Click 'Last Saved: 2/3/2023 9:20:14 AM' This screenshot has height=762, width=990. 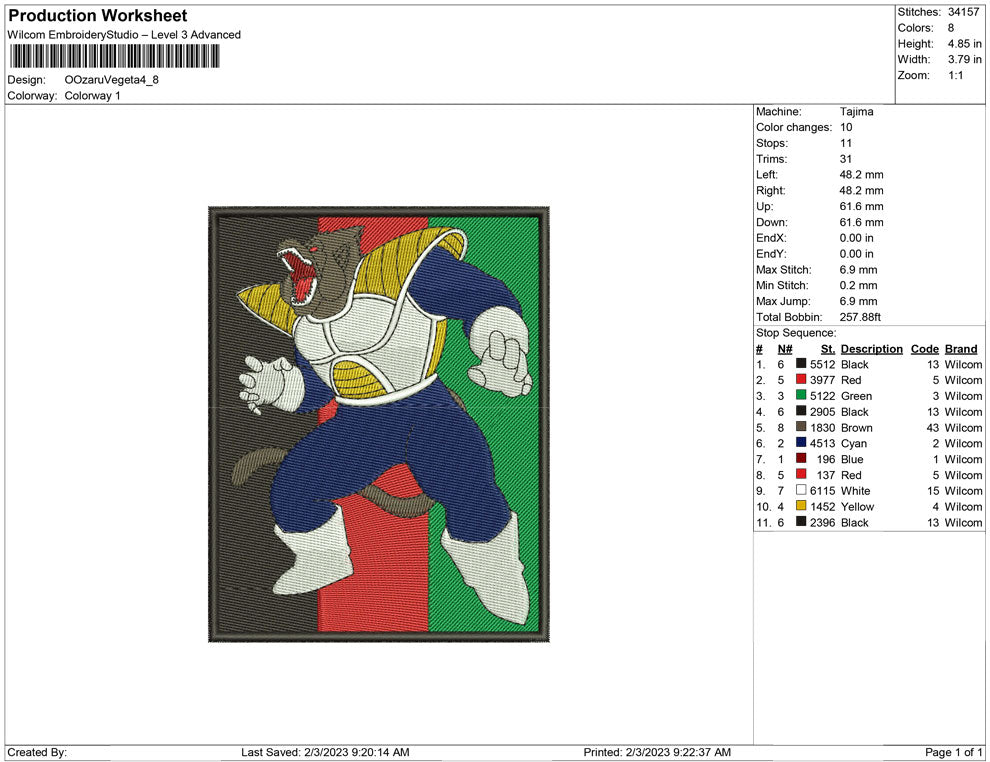[325, 752]
